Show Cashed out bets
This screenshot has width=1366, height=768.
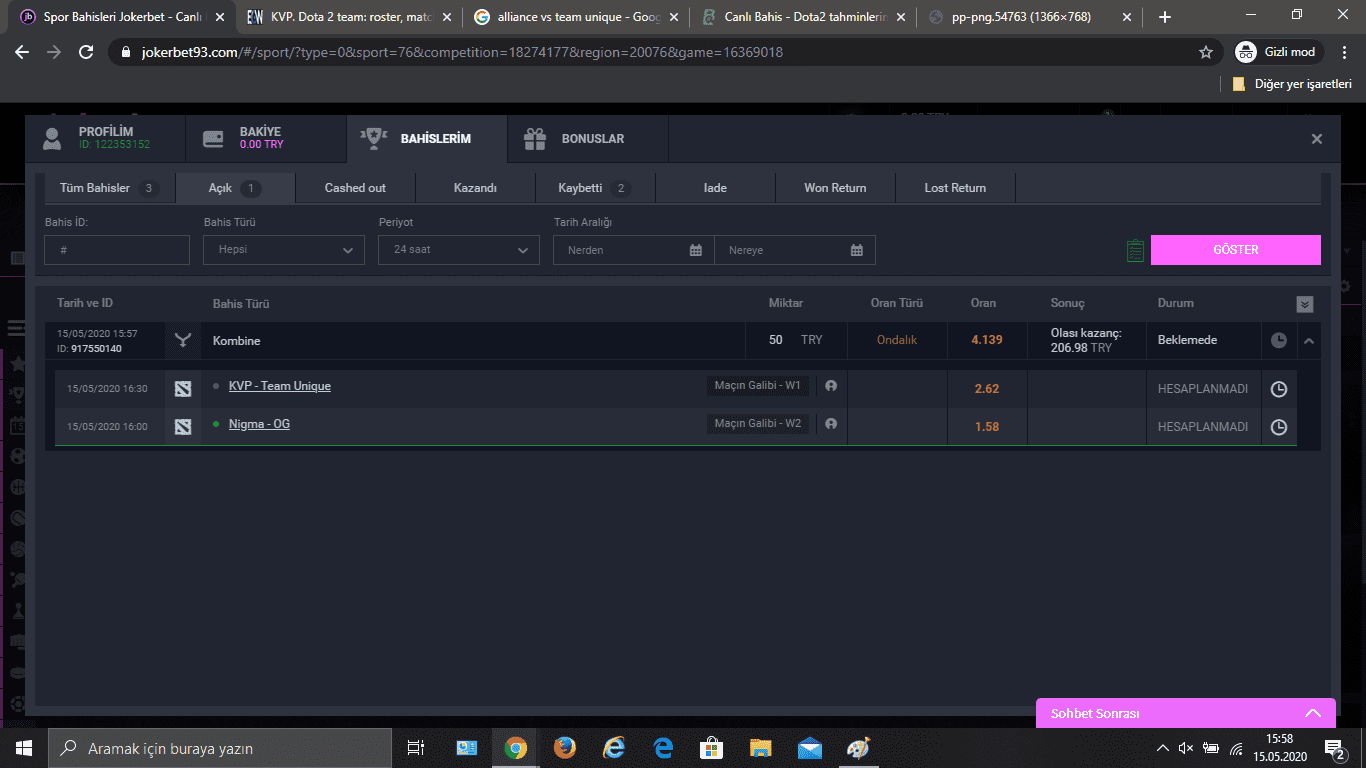click(355, 188)
